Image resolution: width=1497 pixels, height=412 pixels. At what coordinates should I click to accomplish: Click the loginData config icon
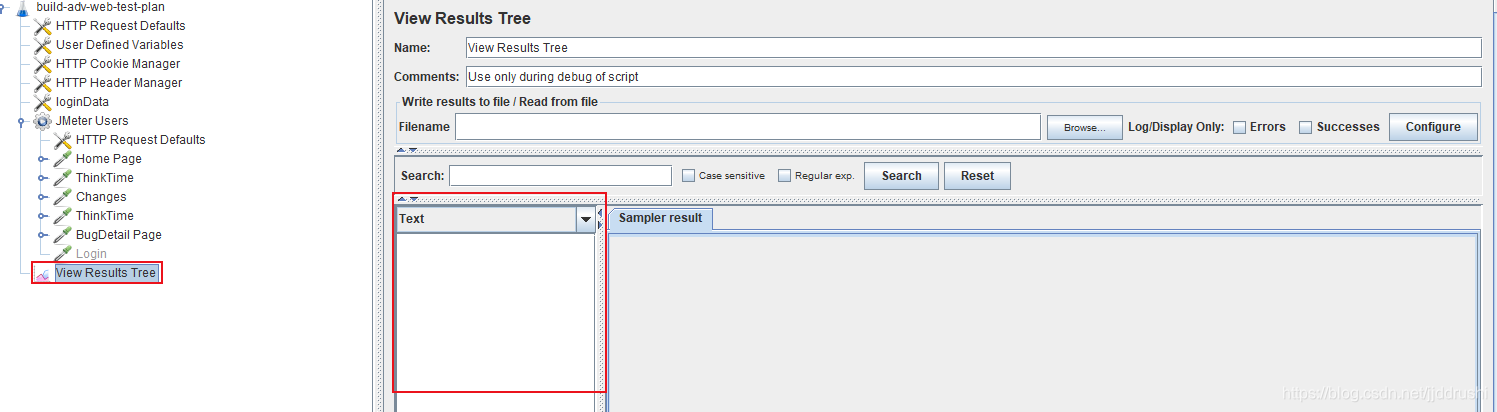point(43,102)
